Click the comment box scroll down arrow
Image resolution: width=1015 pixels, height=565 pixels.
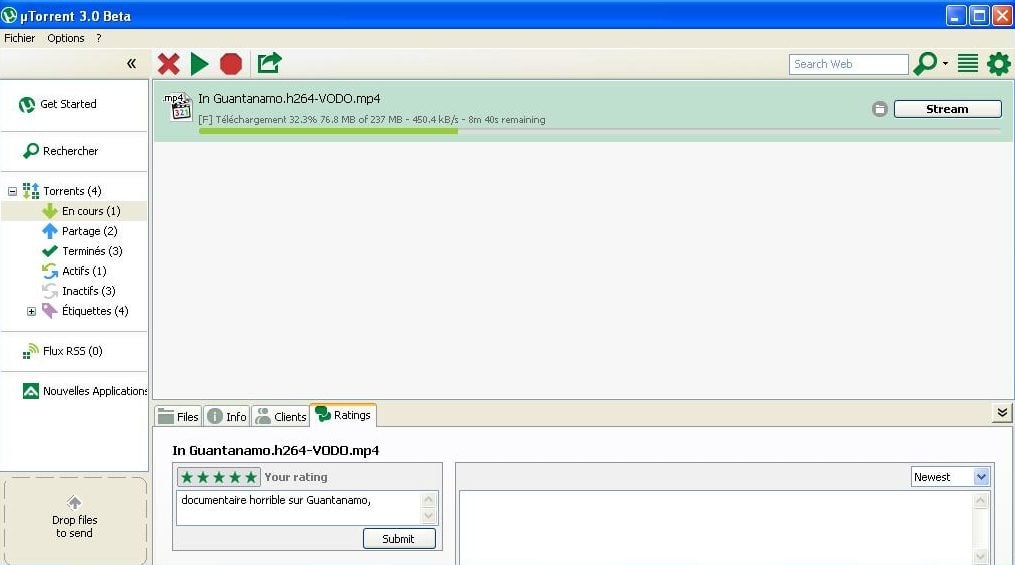pos(429,516)
